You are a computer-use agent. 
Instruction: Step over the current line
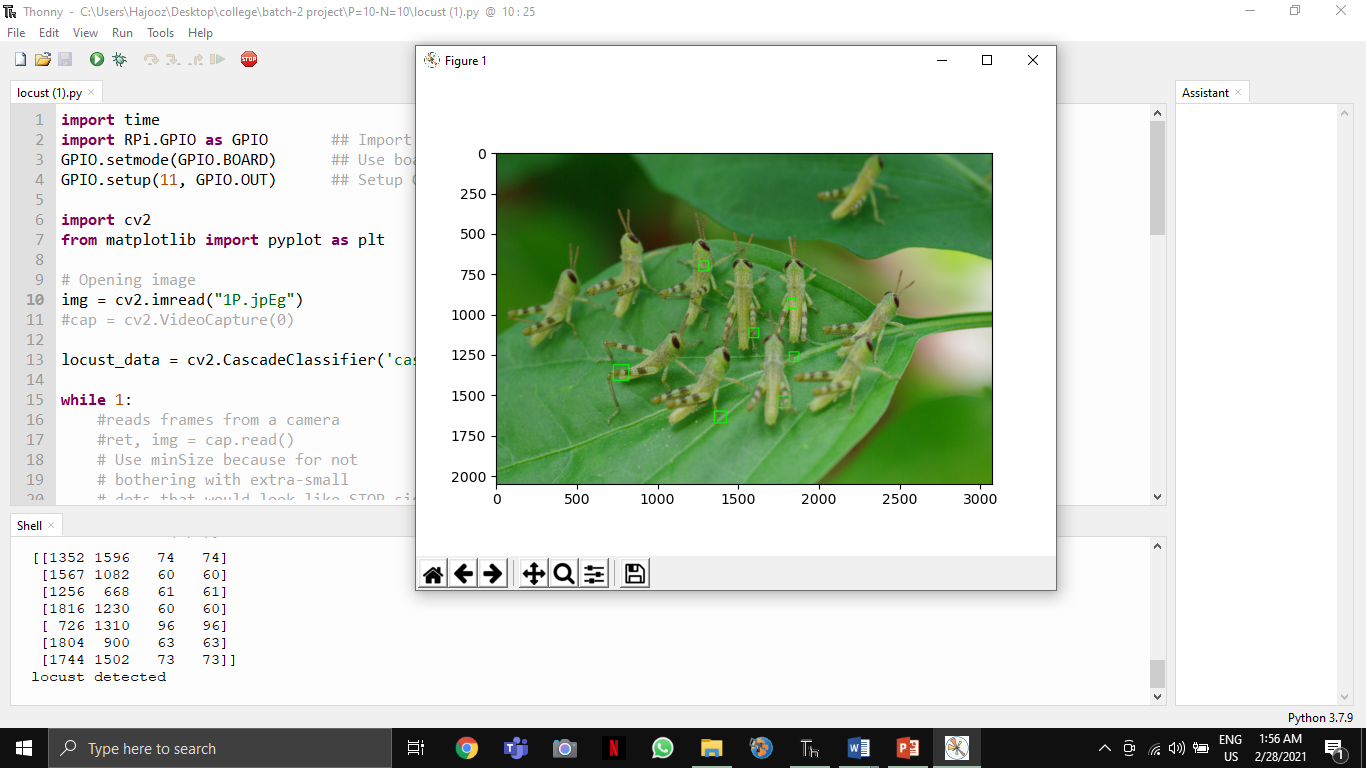(151, 59)
